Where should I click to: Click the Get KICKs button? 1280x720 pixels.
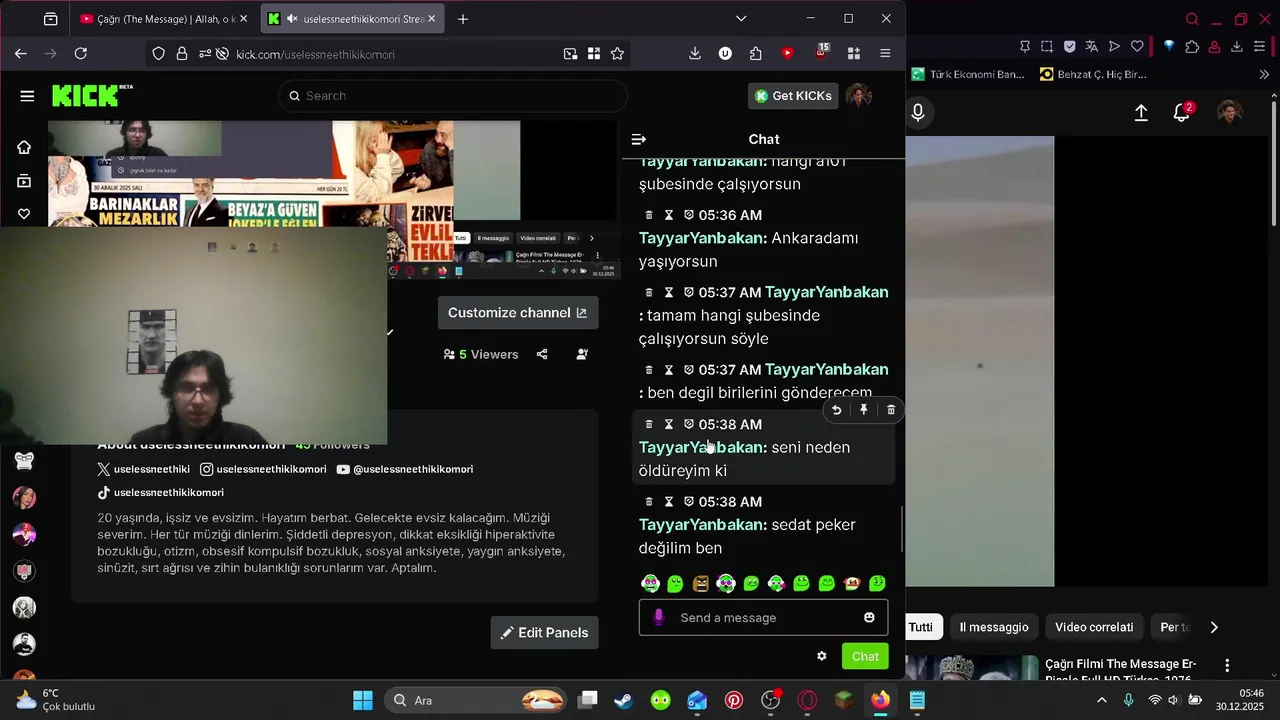(793, 96)
